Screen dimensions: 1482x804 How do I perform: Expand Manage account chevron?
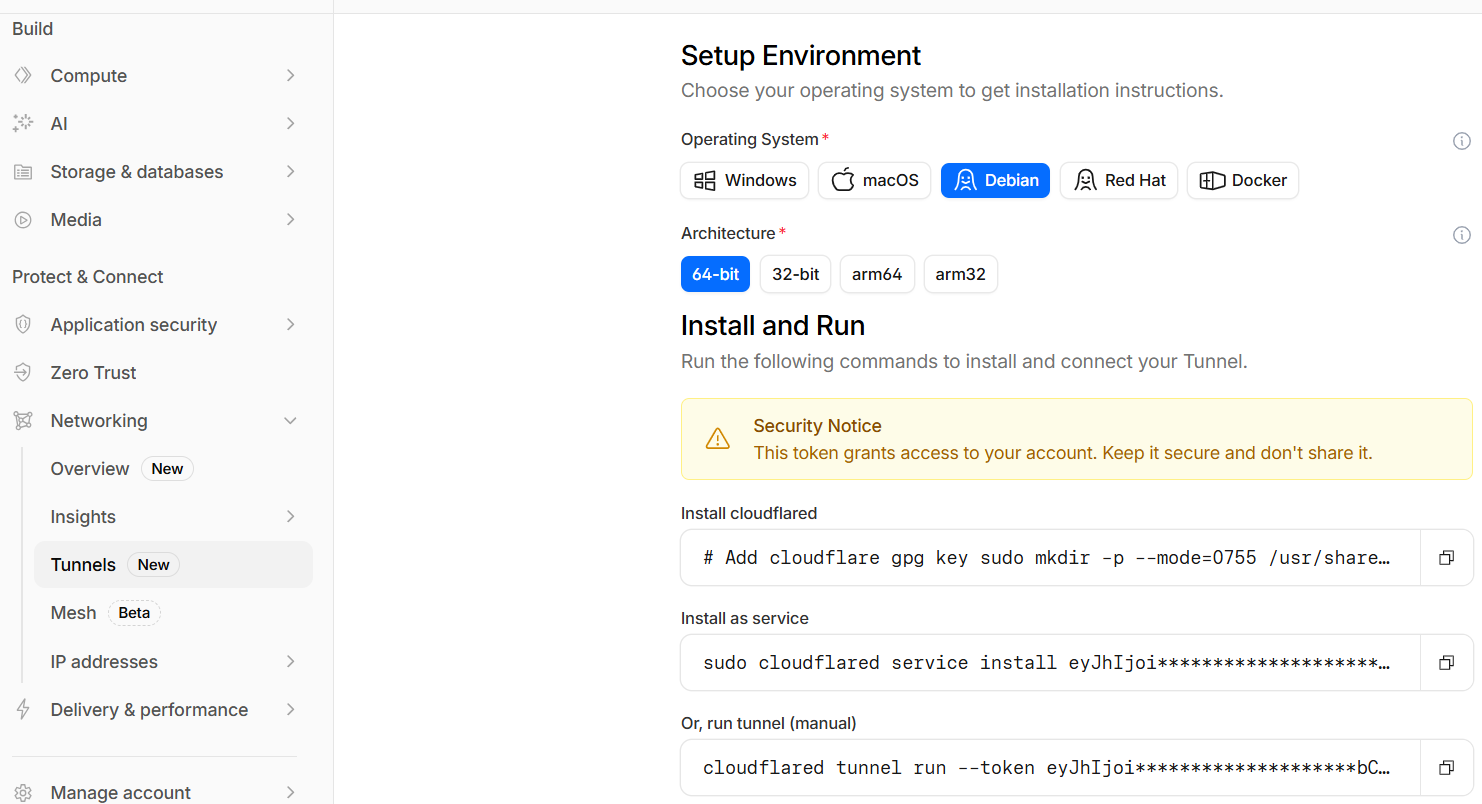pos(290,793)
